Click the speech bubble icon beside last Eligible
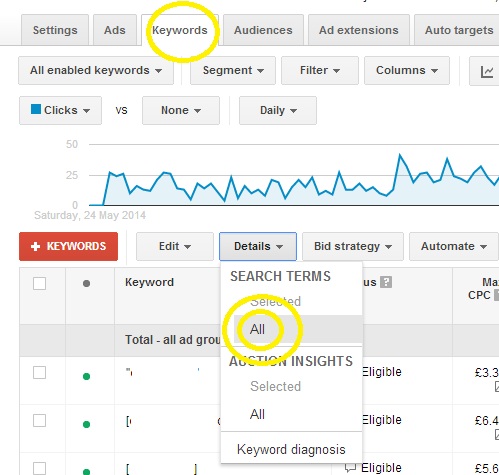This screenshot has height=475, width=499. coord(350,467)
